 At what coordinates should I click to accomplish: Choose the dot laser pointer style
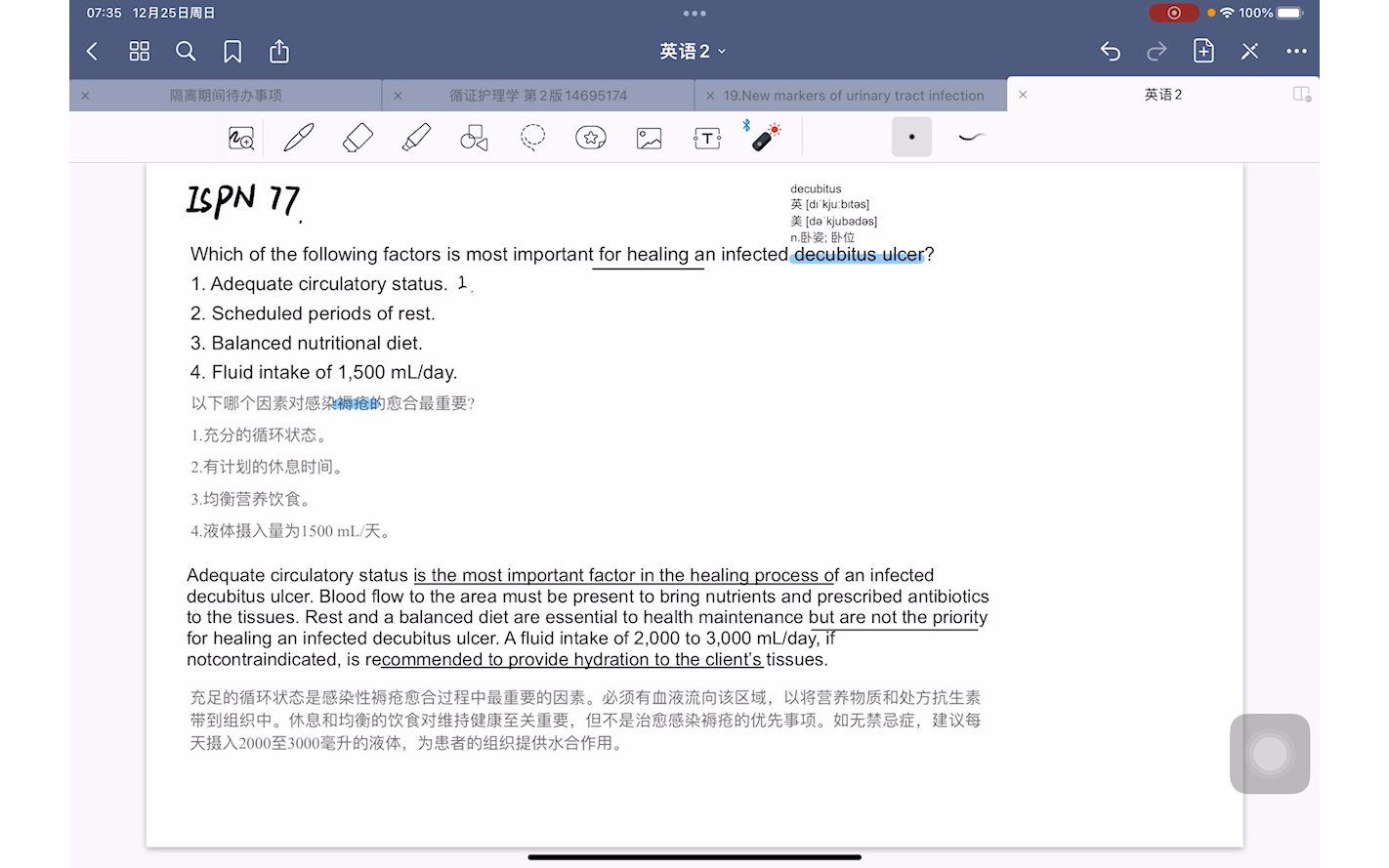(x=911, y=137)
